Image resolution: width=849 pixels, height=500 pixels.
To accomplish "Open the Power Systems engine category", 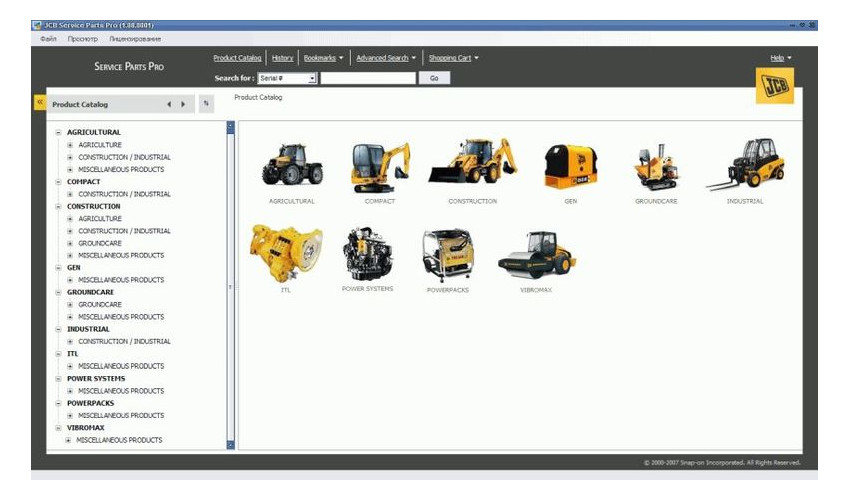I will coord(368,254).
